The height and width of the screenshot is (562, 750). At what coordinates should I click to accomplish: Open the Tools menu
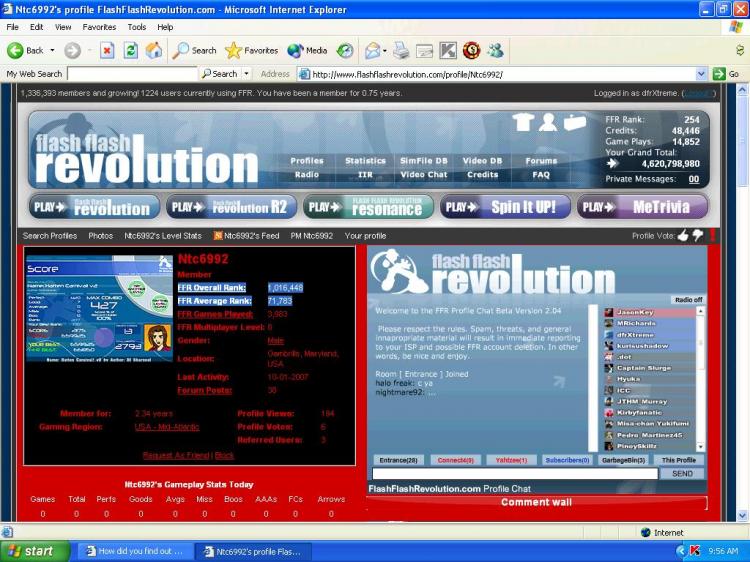pos(136,27)
